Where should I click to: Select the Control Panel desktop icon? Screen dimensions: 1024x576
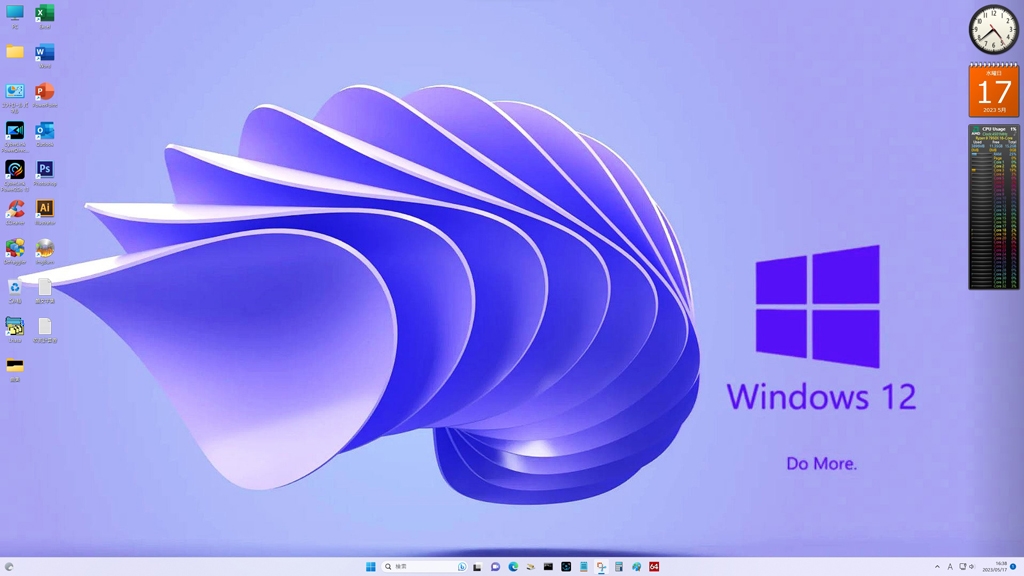[x=14, y=97]
